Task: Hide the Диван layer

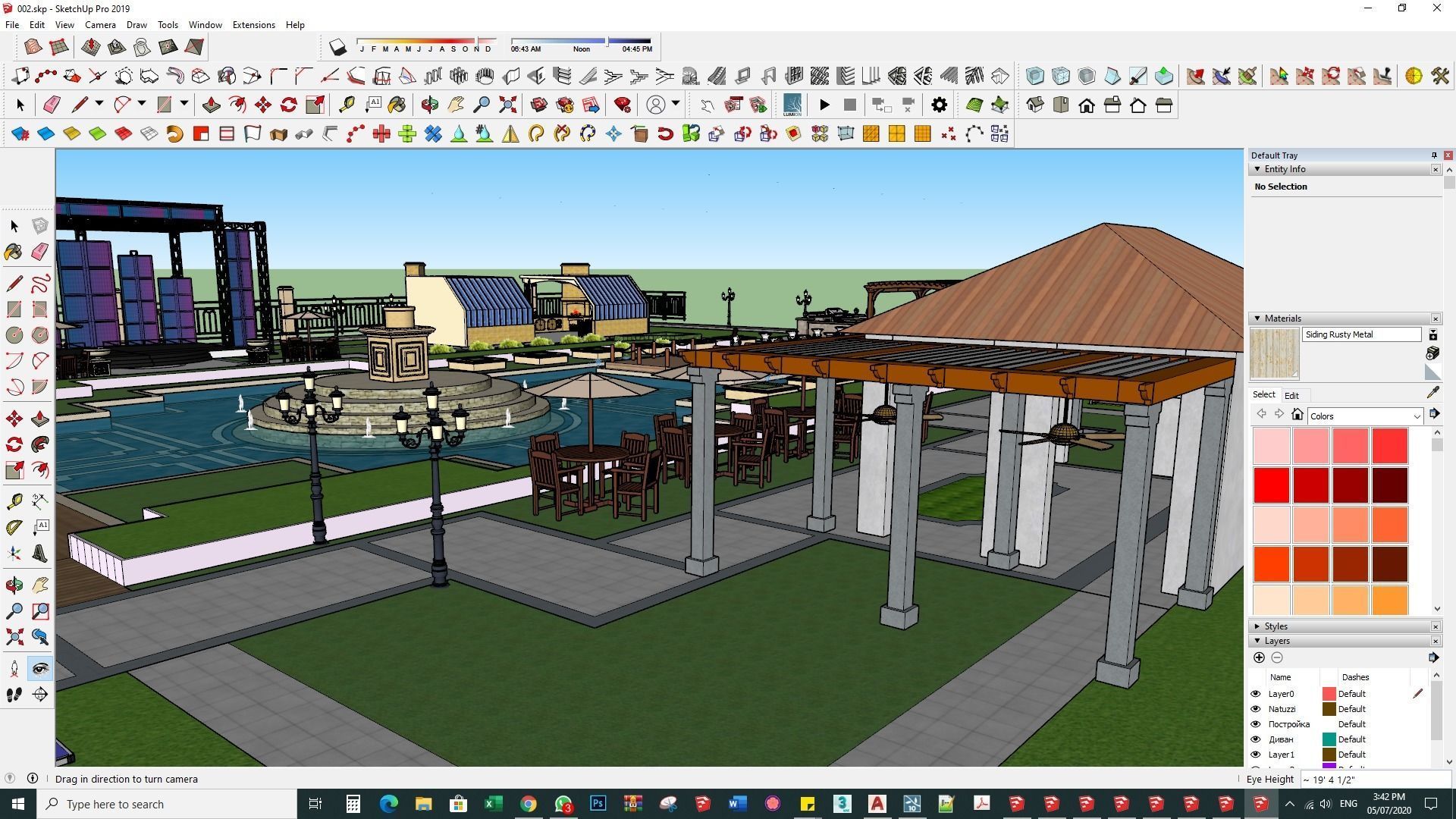Action: [1255, 739]
